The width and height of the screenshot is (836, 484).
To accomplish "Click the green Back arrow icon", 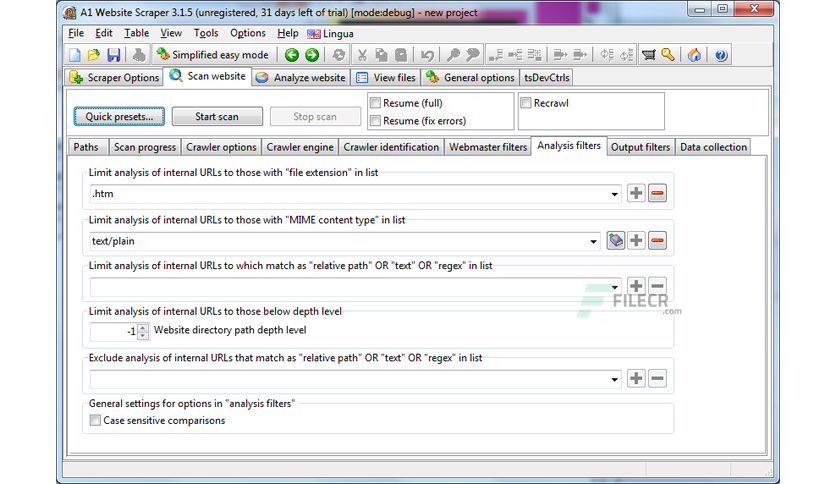I will (292, 55).
